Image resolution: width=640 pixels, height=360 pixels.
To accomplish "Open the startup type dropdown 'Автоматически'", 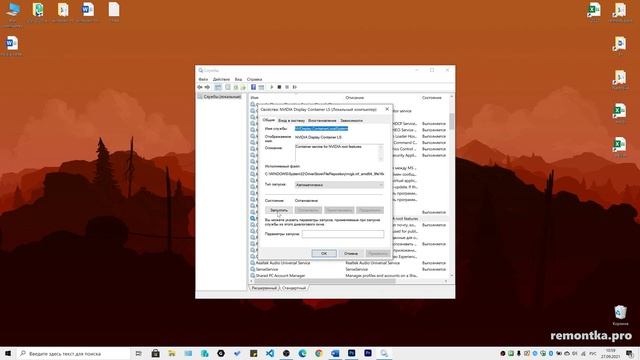I will [339, 185].
